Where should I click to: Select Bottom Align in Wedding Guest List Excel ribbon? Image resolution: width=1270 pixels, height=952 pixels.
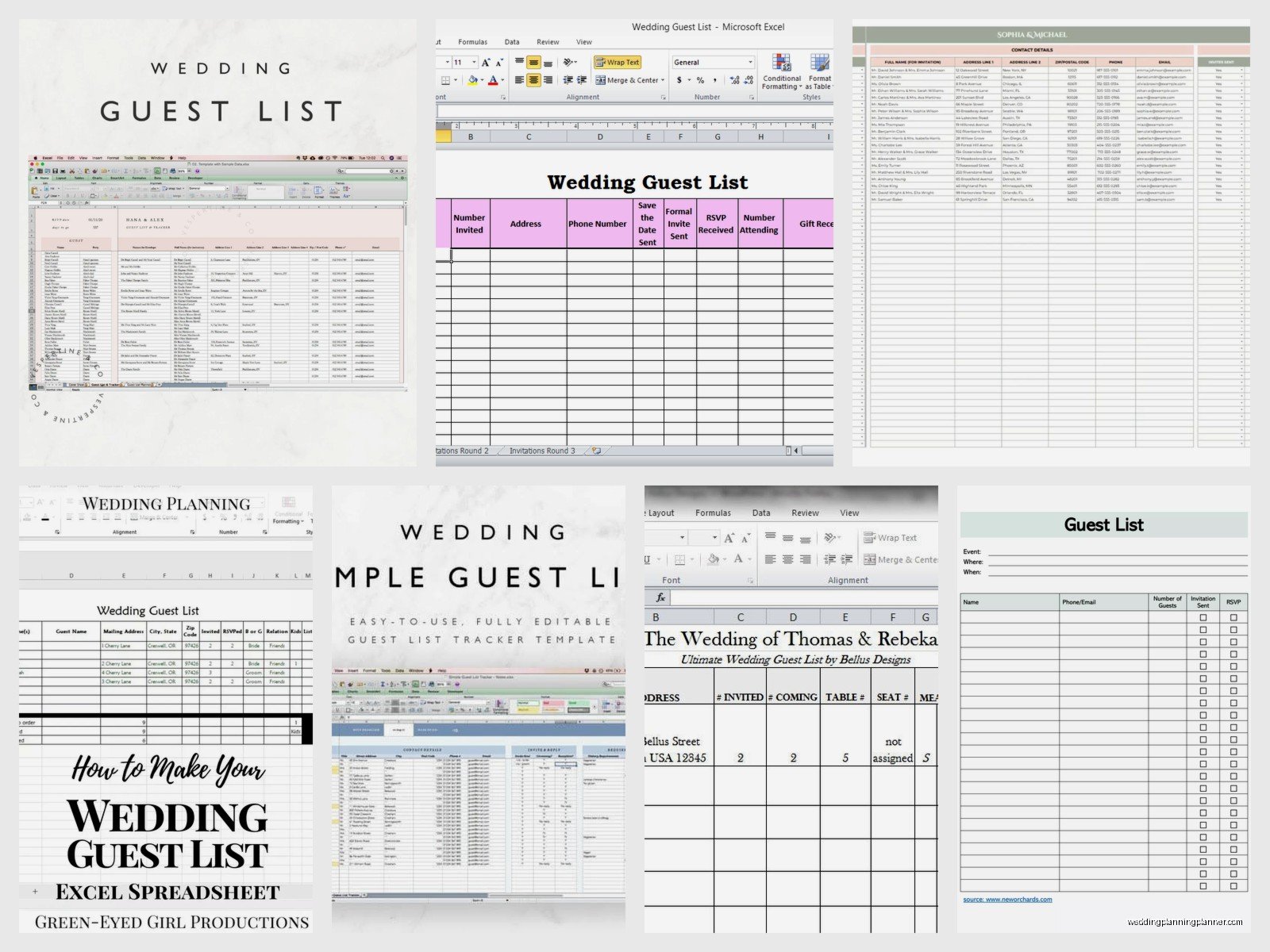(x=548, y=63)
